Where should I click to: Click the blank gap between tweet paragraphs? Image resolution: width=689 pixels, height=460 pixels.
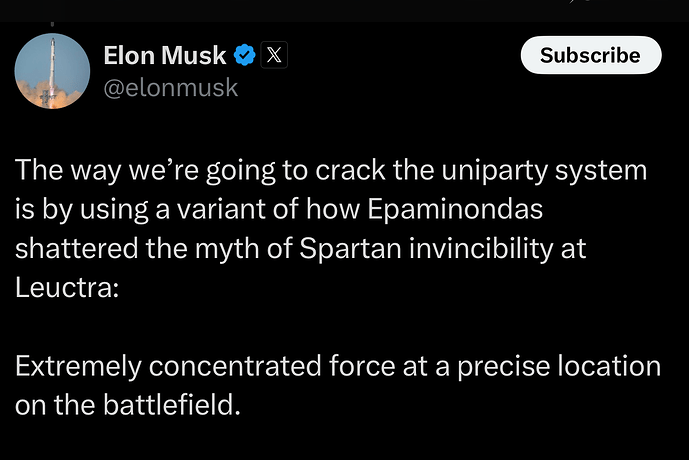tap(338, 327)
